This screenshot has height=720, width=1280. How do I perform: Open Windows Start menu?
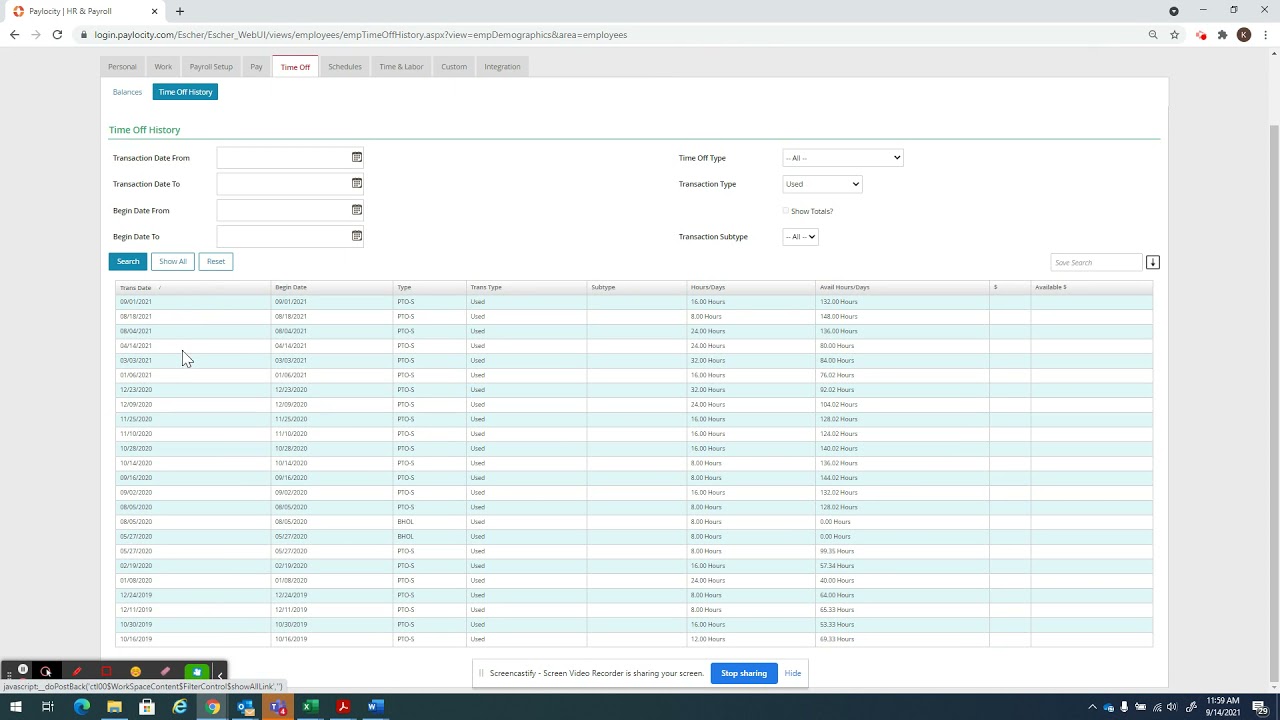pyautogui.click(x=15, y=707)
